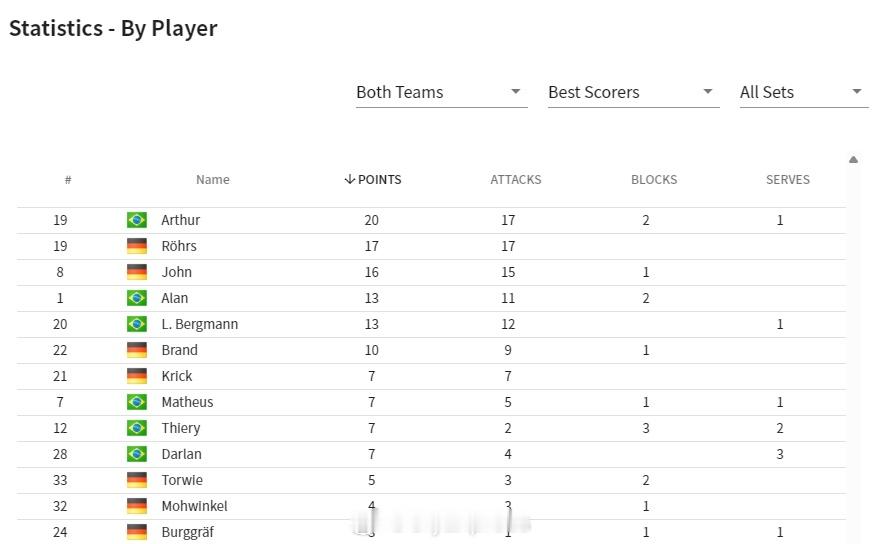Viewport: 884px width, 544px height.
Task: Click the Brazil flag next to Alan
Action: (137, 298)
